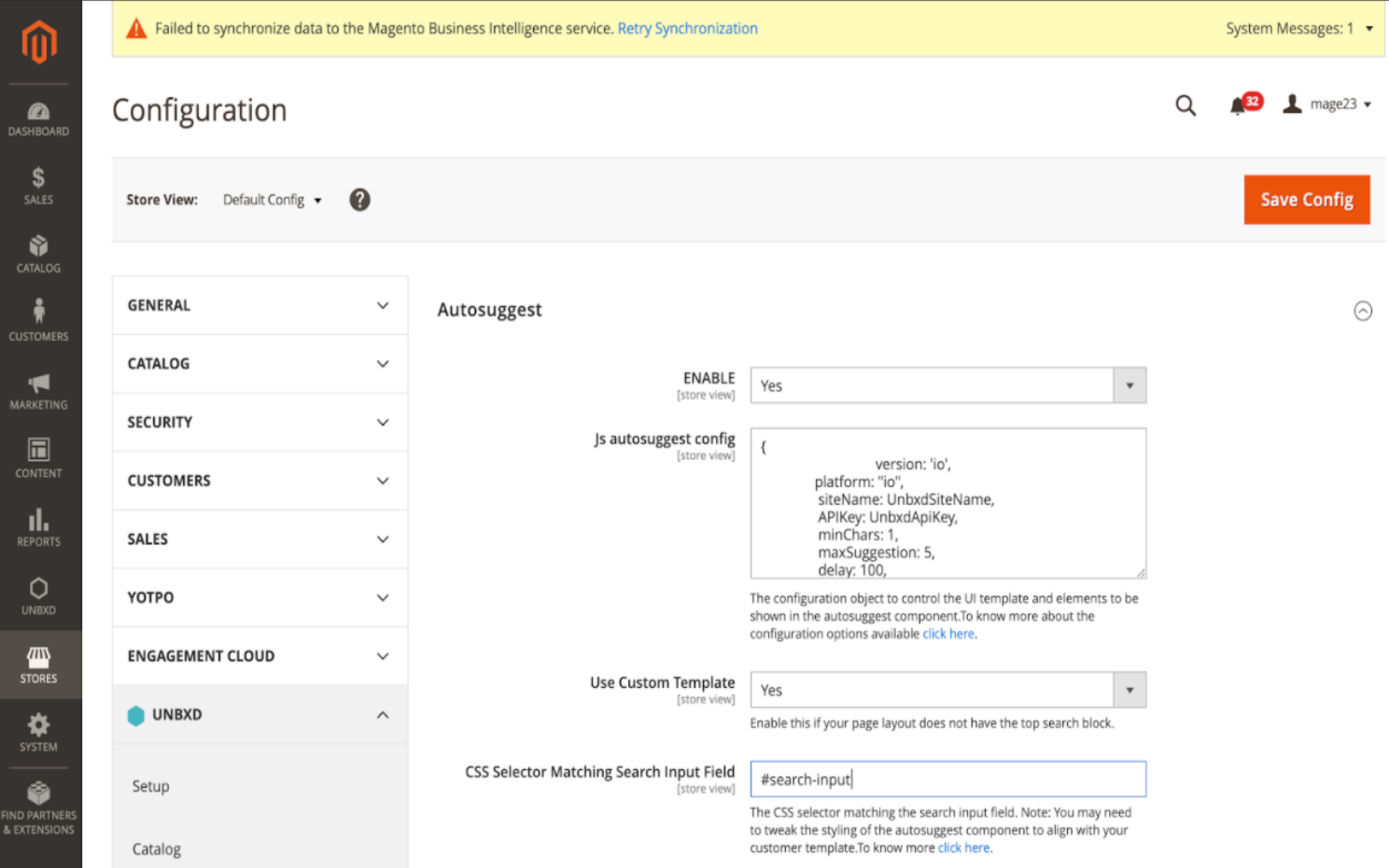Collapse the Autosuggest section circle icon
The width and height of the screenshot is (1389, 868).
1363,311
